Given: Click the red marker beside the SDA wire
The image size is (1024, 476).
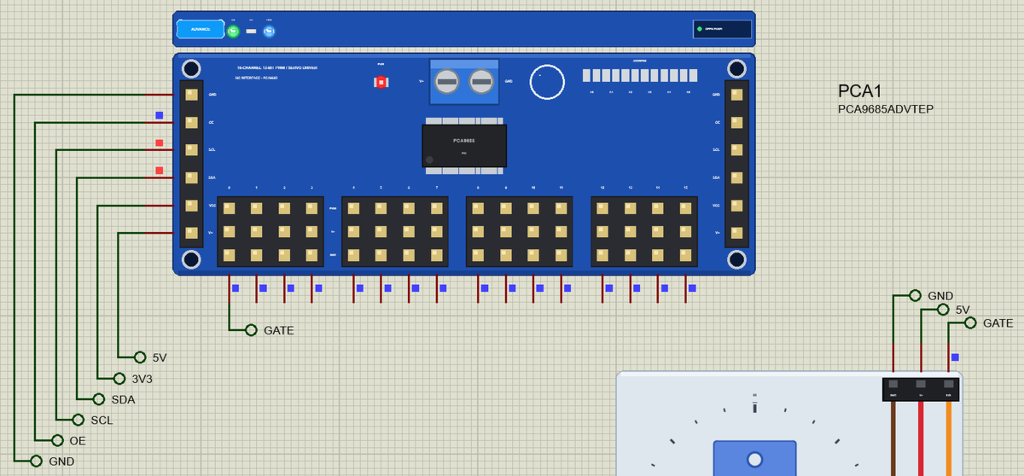Looking at the screenshot, I should tap(159, 170).
